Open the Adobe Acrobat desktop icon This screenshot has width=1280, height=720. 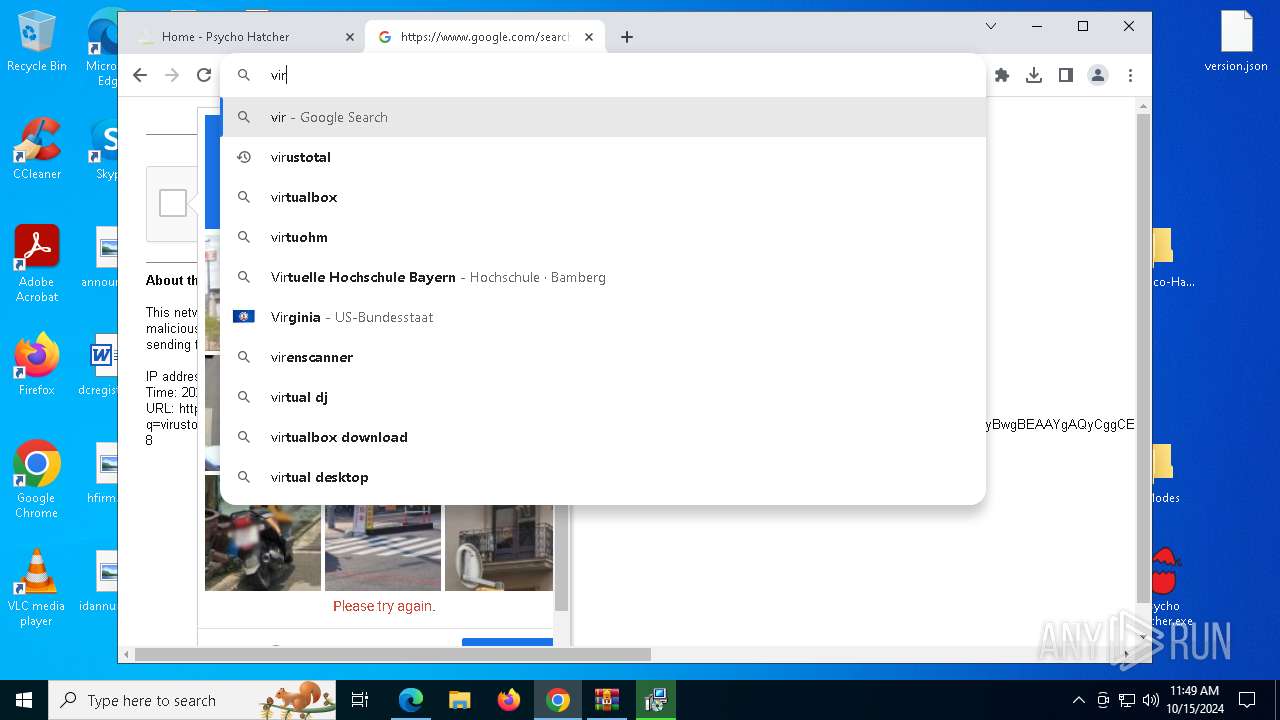coord(37,264)
